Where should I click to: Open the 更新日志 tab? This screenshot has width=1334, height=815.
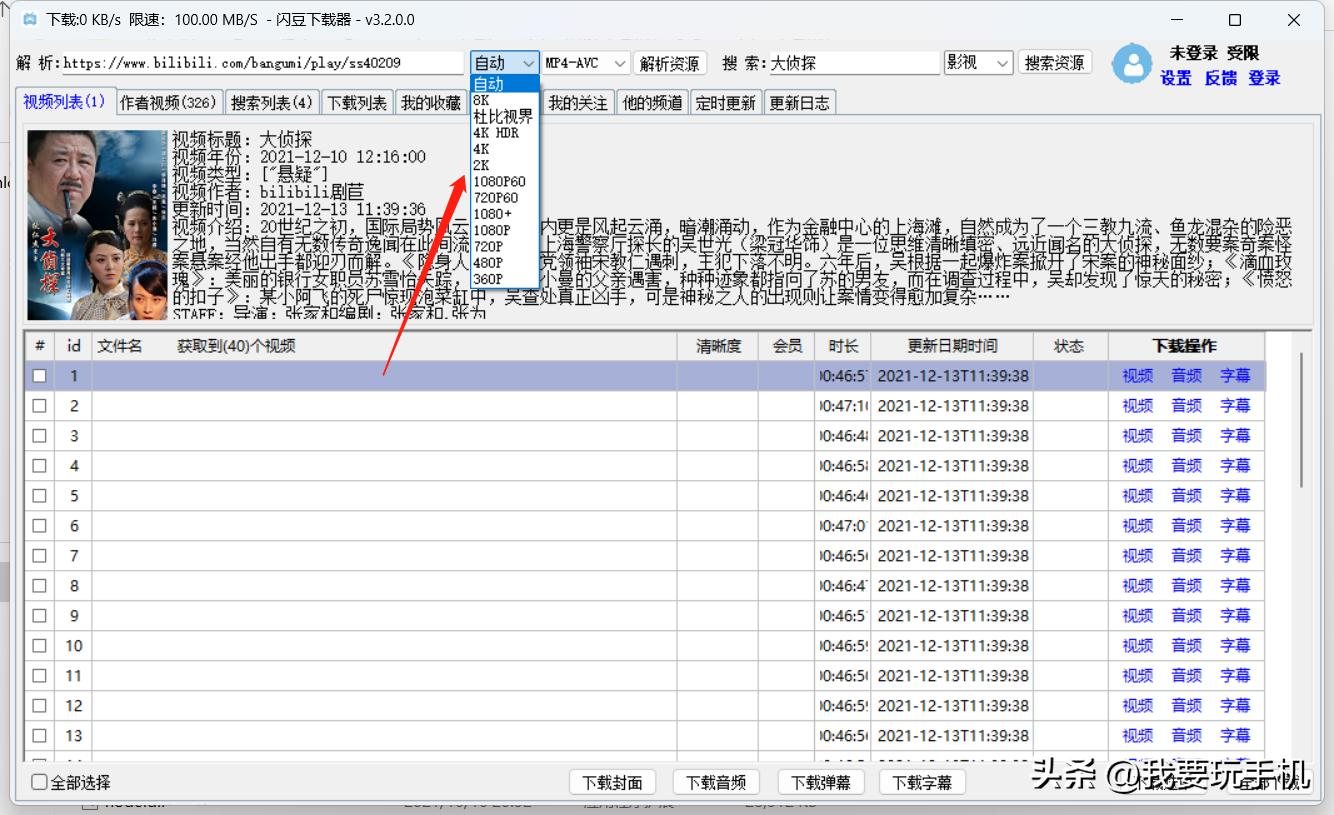[x=799, y=102]
